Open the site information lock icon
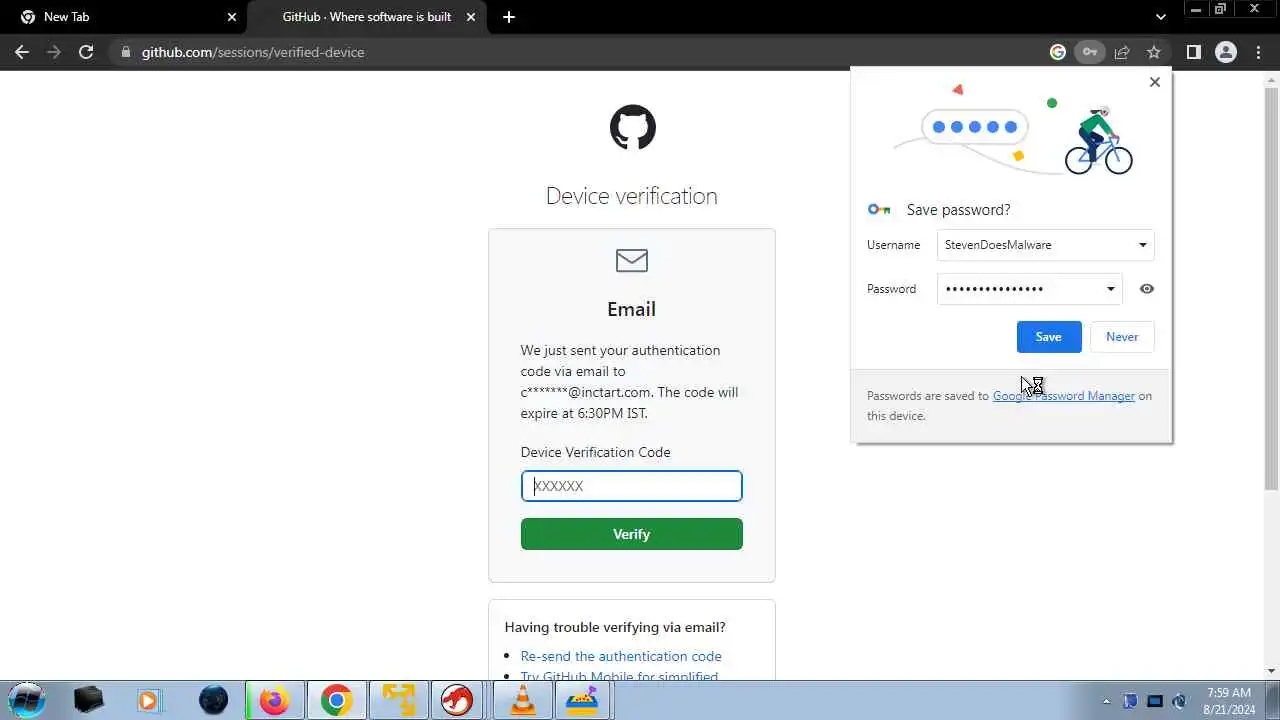The height and width of the screenshot is (720, 1280). (125, 52)
